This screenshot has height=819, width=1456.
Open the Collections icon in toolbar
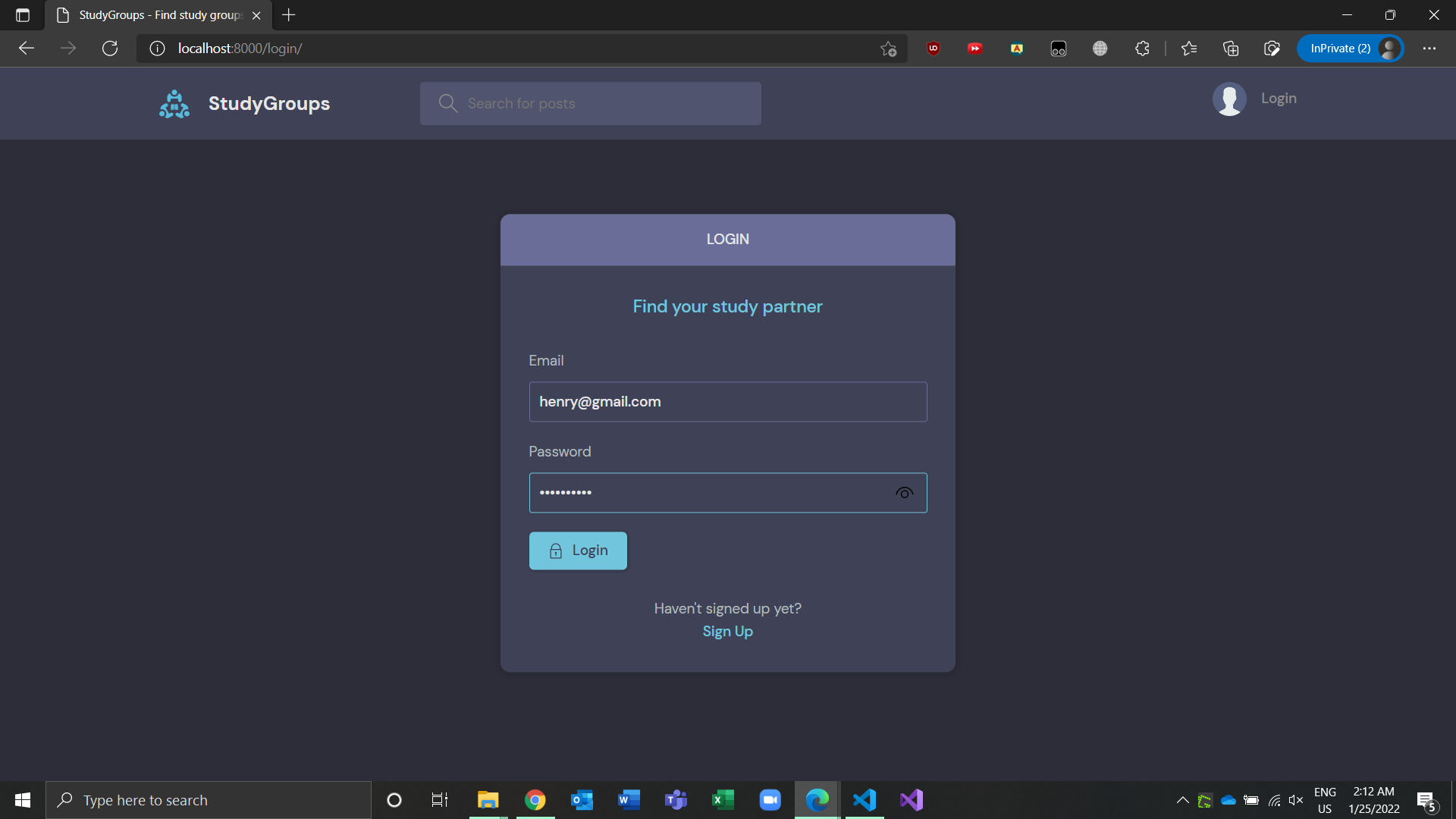1231,49
